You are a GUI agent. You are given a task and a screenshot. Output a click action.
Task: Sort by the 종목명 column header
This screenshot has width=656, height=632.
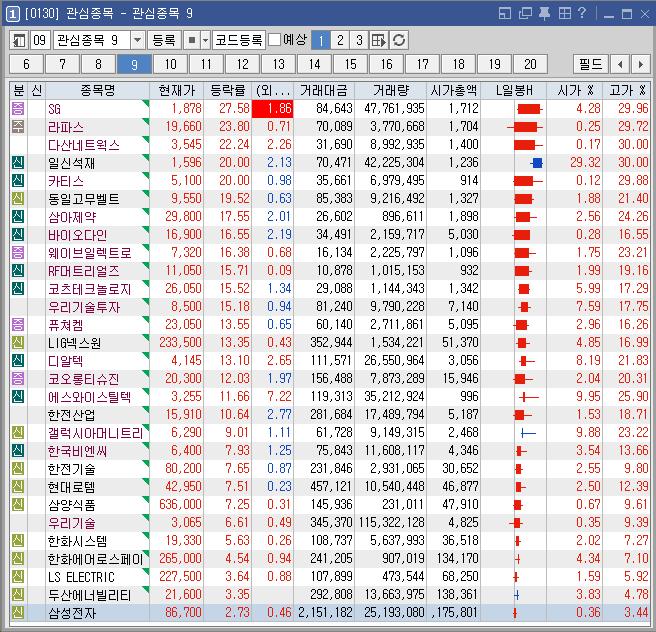pos(97,90)
